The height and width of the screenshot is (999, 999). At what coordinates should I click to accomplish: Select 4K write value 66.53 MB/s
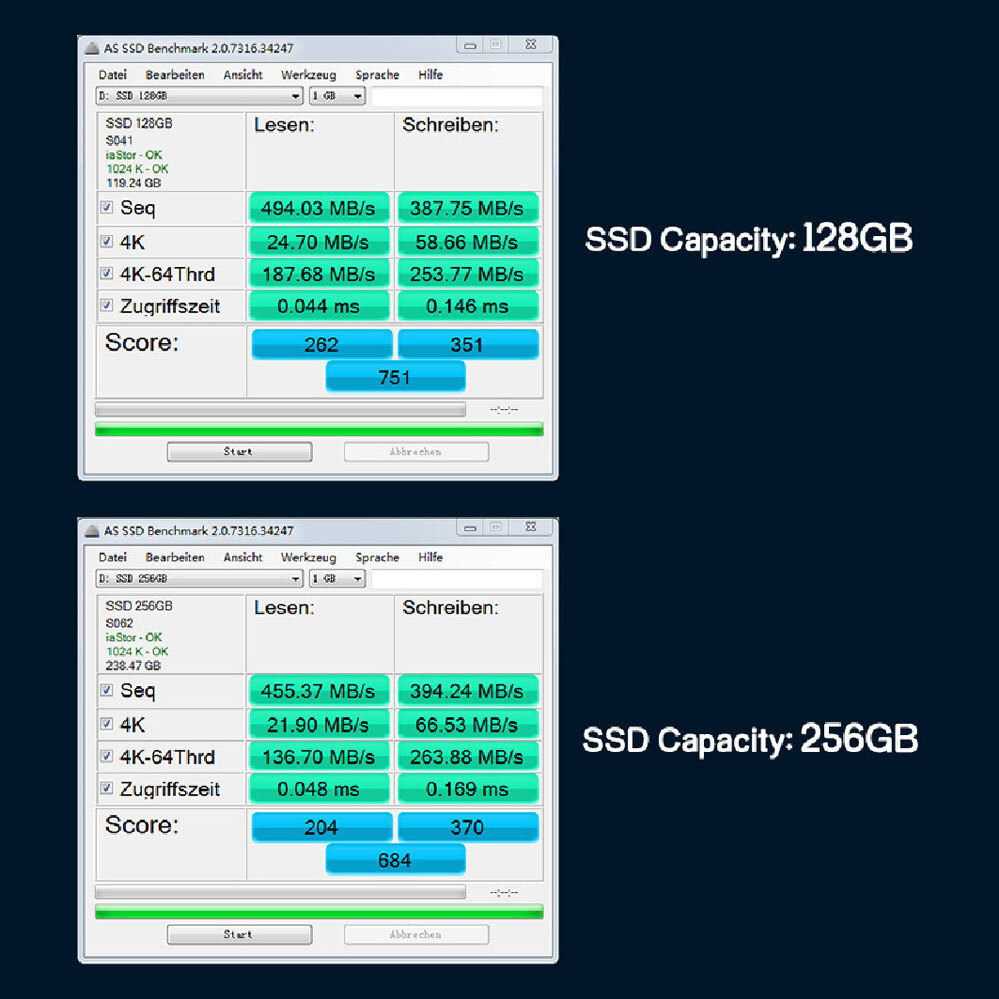[468, 724]
